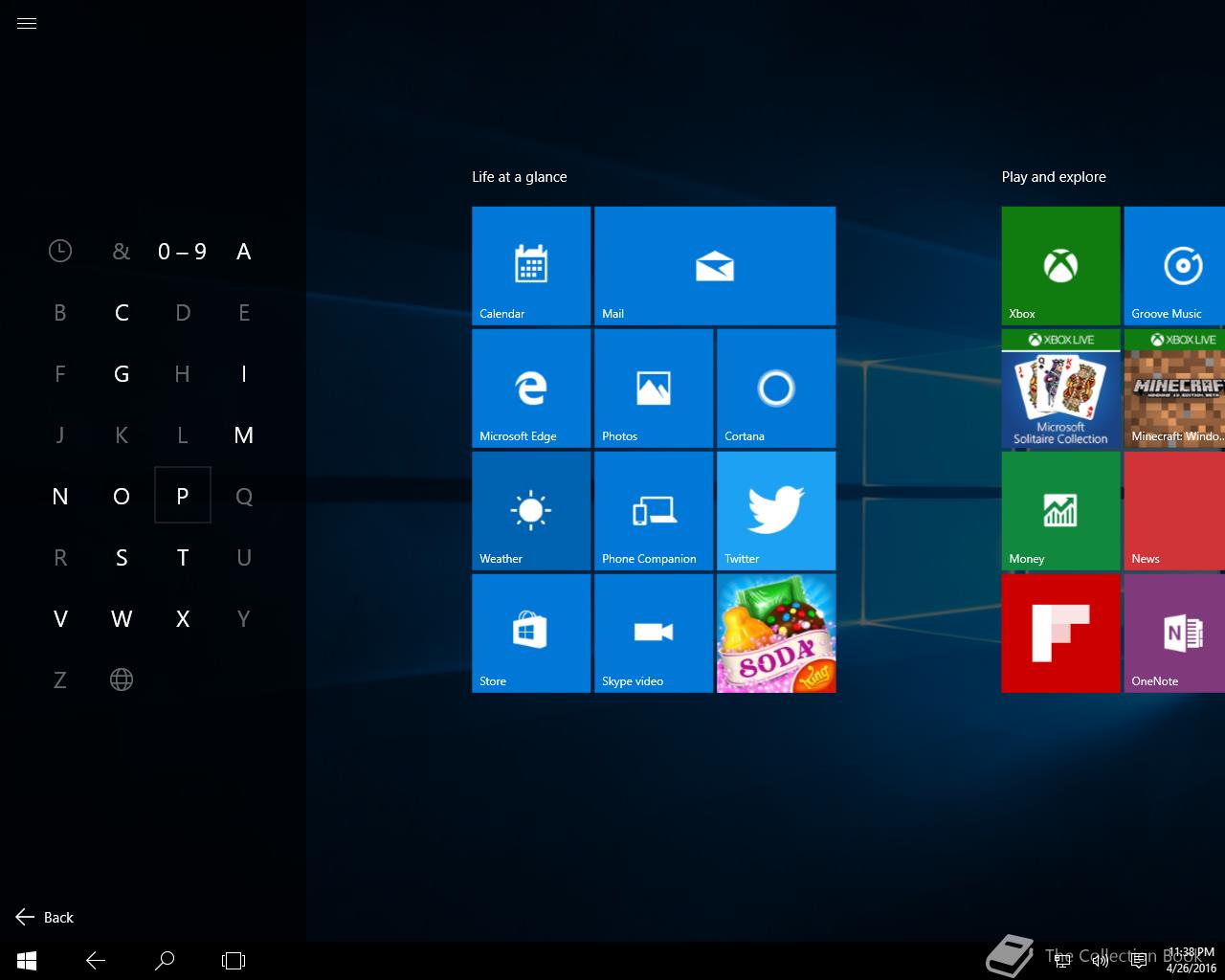Click the taskbar back arrow
Viewport: 1225px width, 980px height.
(96, 960)
